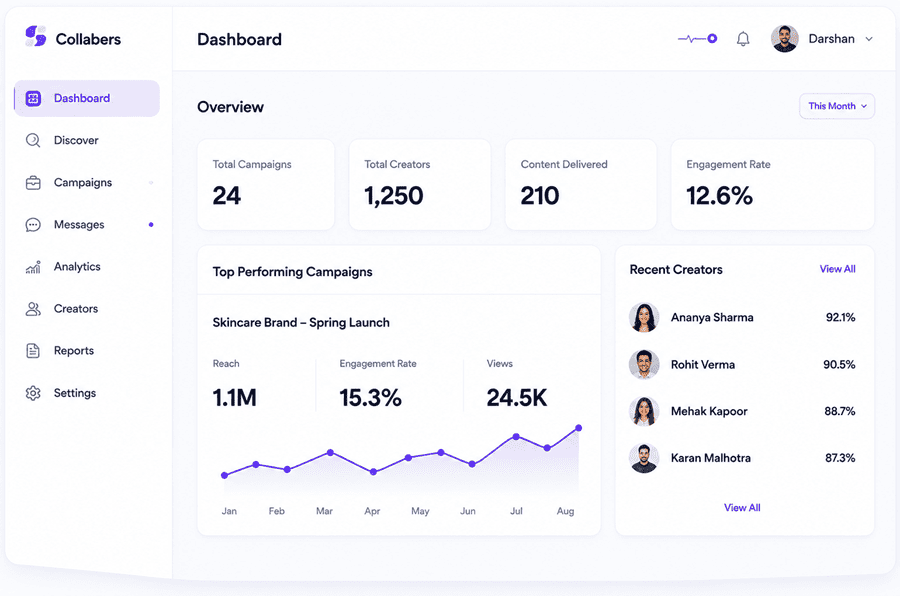
Task: Click the Analytics chart icon
Action: pyautogui.click(x=33, y=267)
